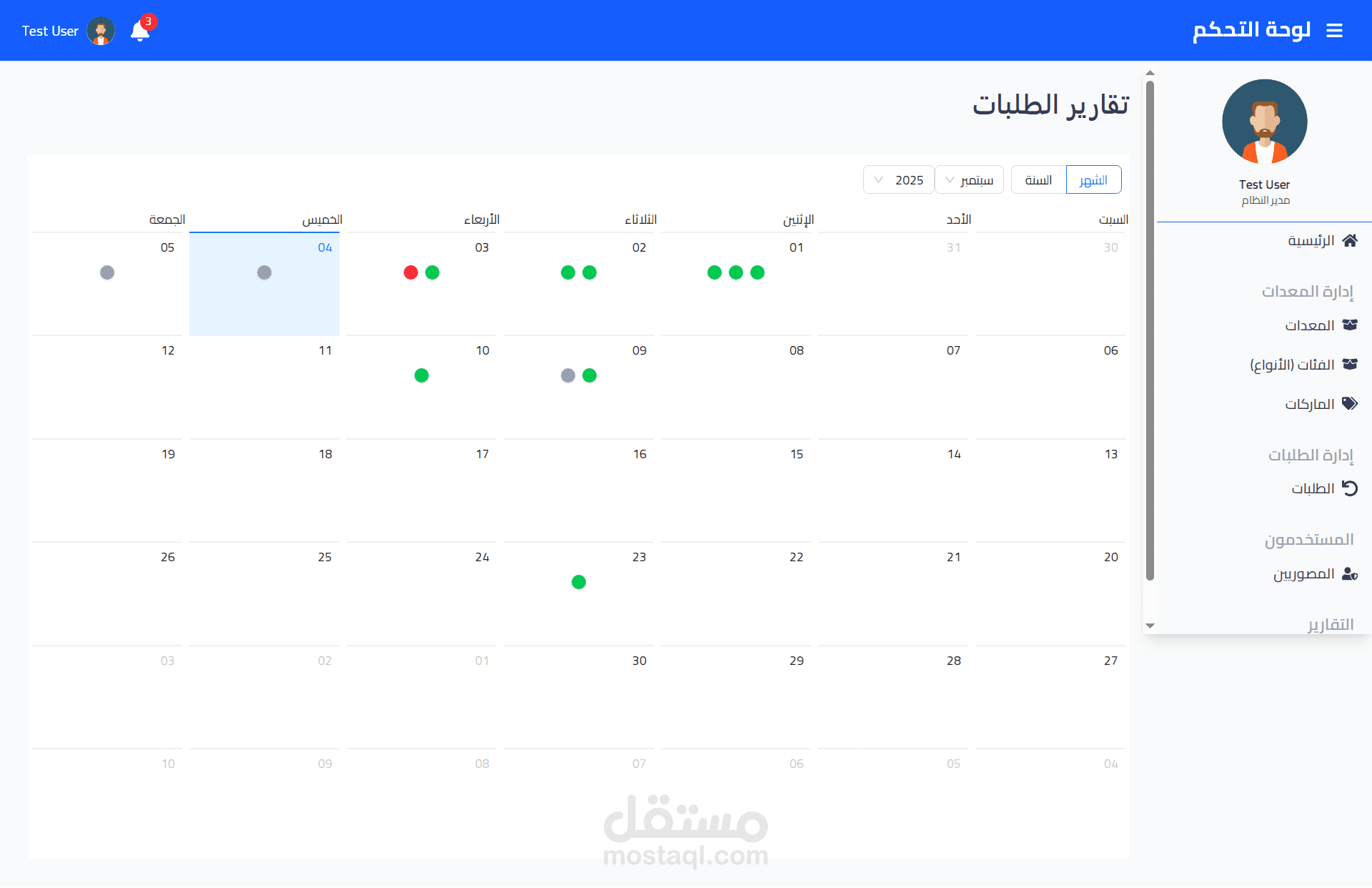Image resolution: width=1372 pixels, height=888 pixels.
Task: Click the equipment box icon (المعدات)
Action: point(1350,325)
